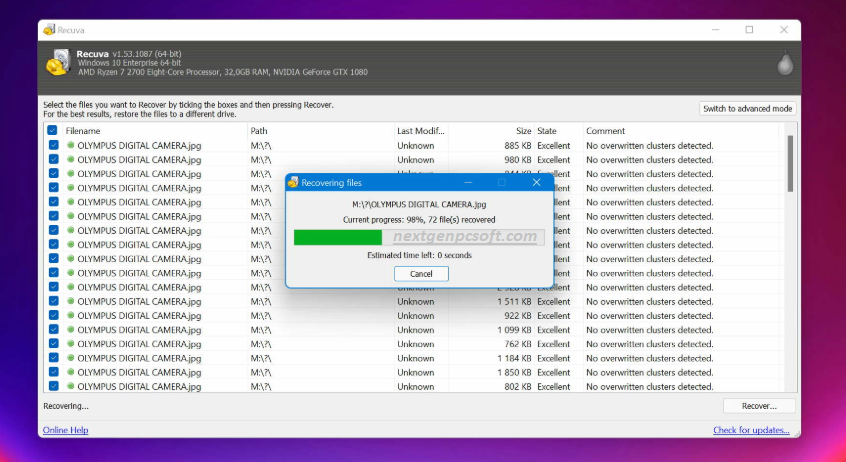Uncheck the checkbox for the 762 KB file
The height and width of the screenshot is (462, 846).
pos(53,343)
